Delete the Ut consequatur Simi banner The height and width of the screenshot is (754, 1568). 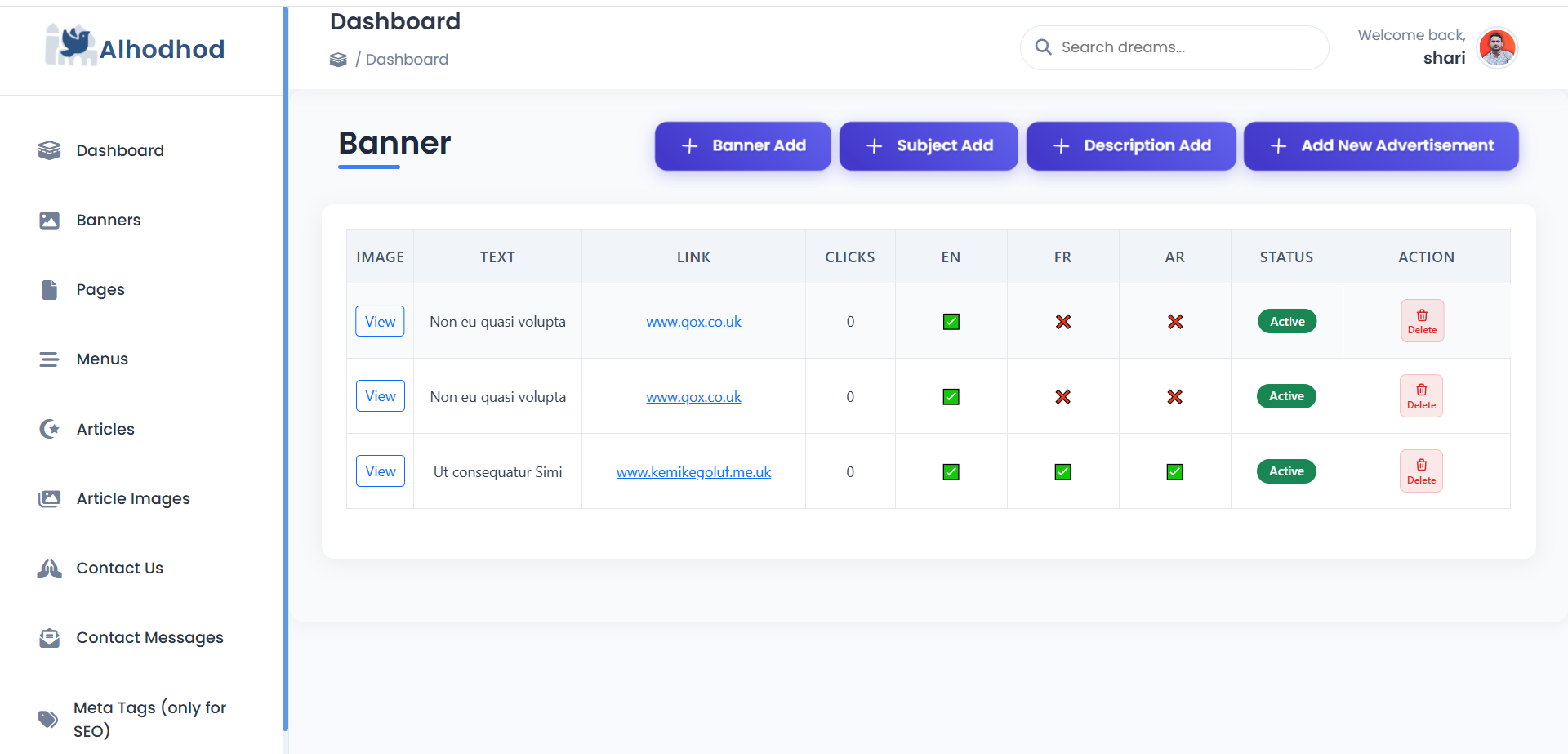point(1421,471)
